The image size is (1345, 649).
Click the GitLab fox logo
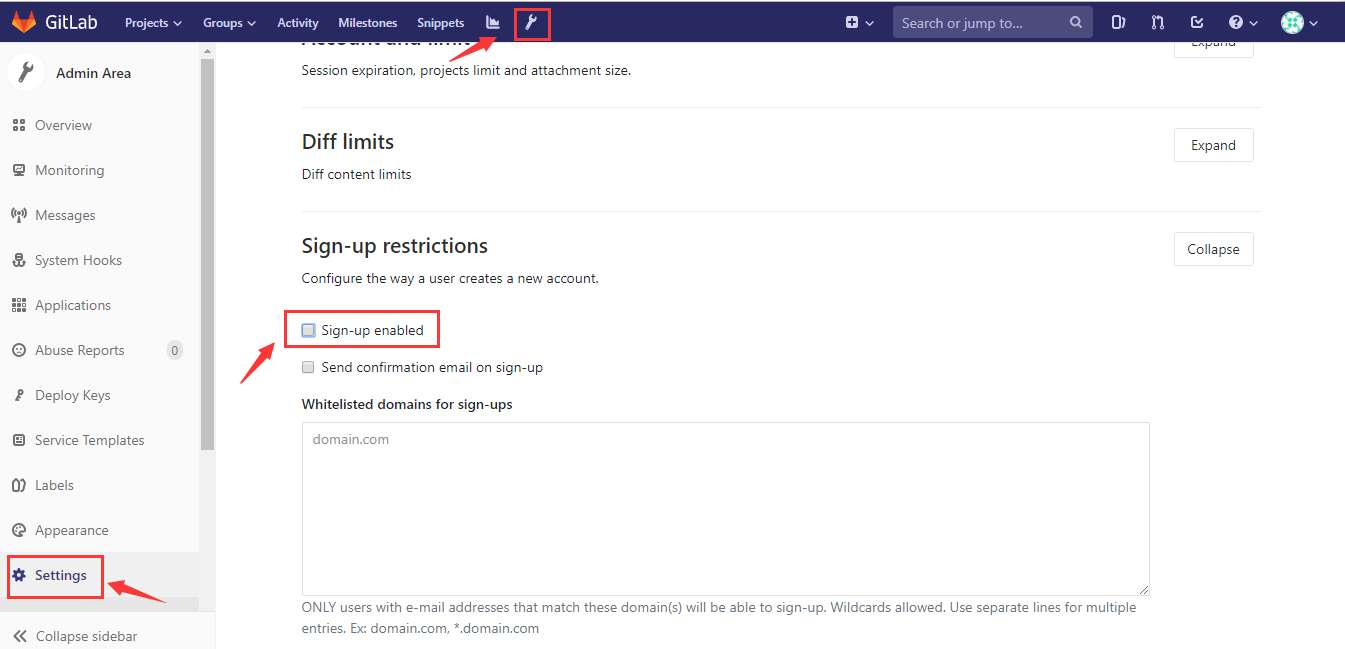(24, 22)
